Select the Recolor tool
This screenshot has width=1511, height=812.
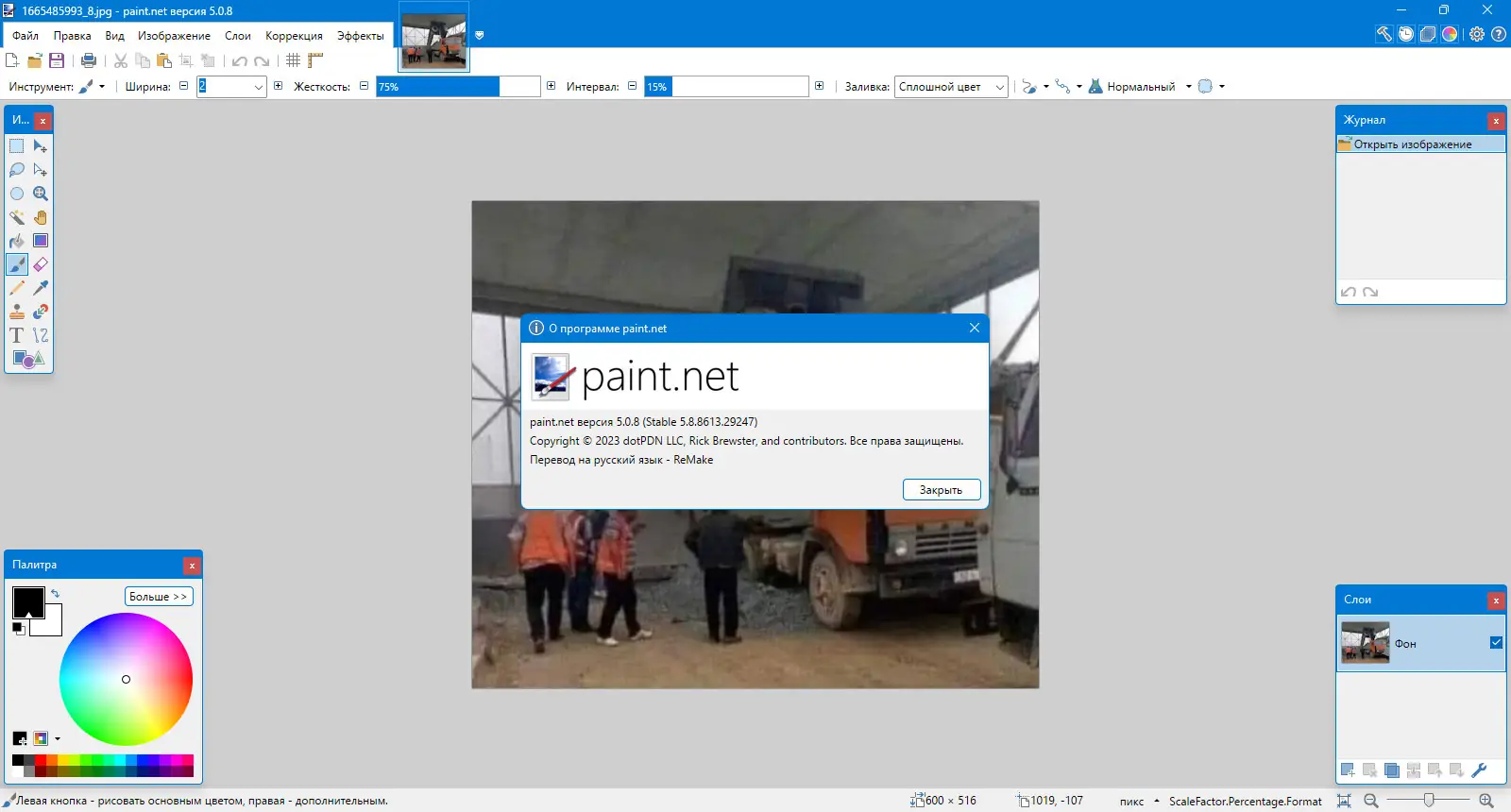[x=41, y=312]
